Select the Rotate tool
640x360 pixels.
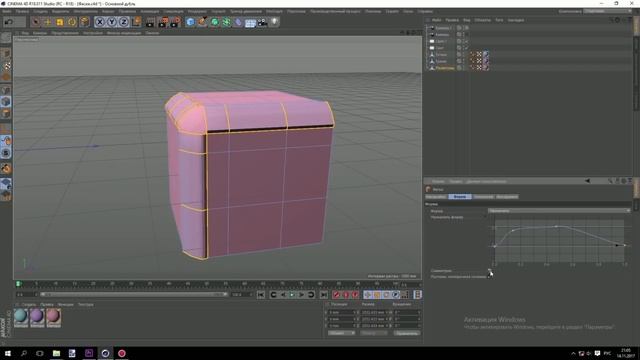click(x=72, y=22)
